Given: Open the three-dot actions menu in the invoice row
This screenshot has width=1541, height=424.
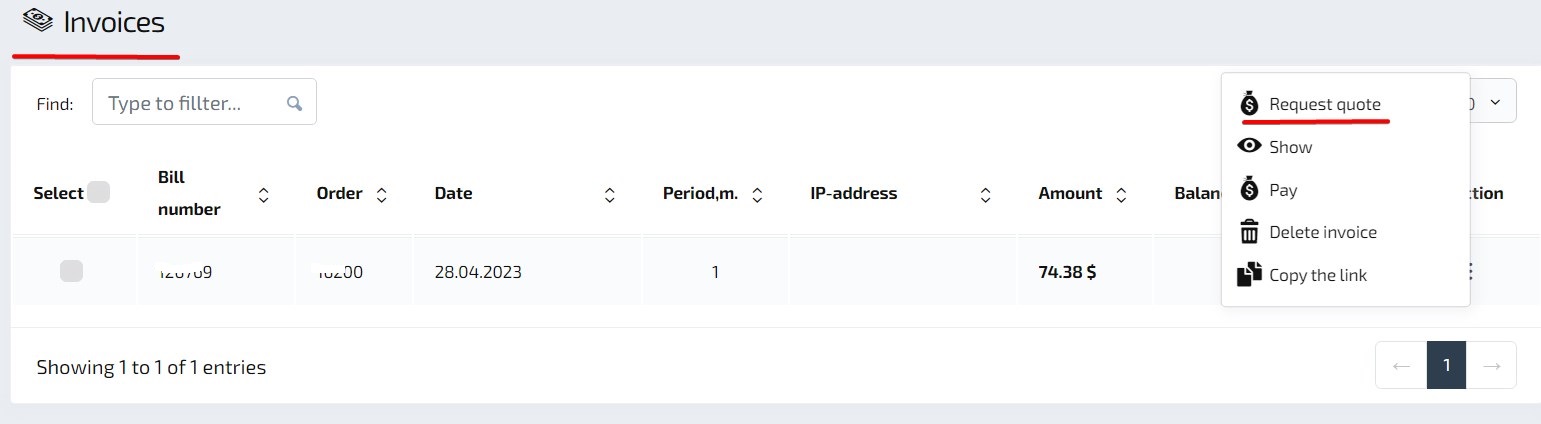Looking at the screenshot, I should (x=1469, y=271).
